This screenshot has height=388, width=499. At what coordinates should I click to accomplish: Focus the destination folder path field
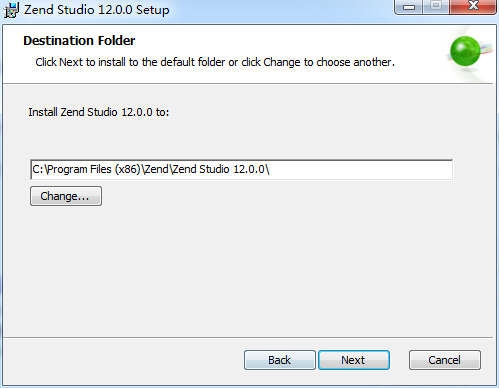[x=241, y=169]
